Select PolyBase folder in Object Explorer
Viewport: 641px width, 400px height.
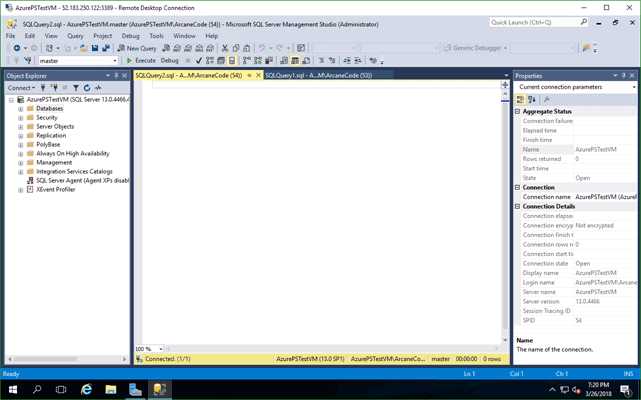[x=48, y=145]
